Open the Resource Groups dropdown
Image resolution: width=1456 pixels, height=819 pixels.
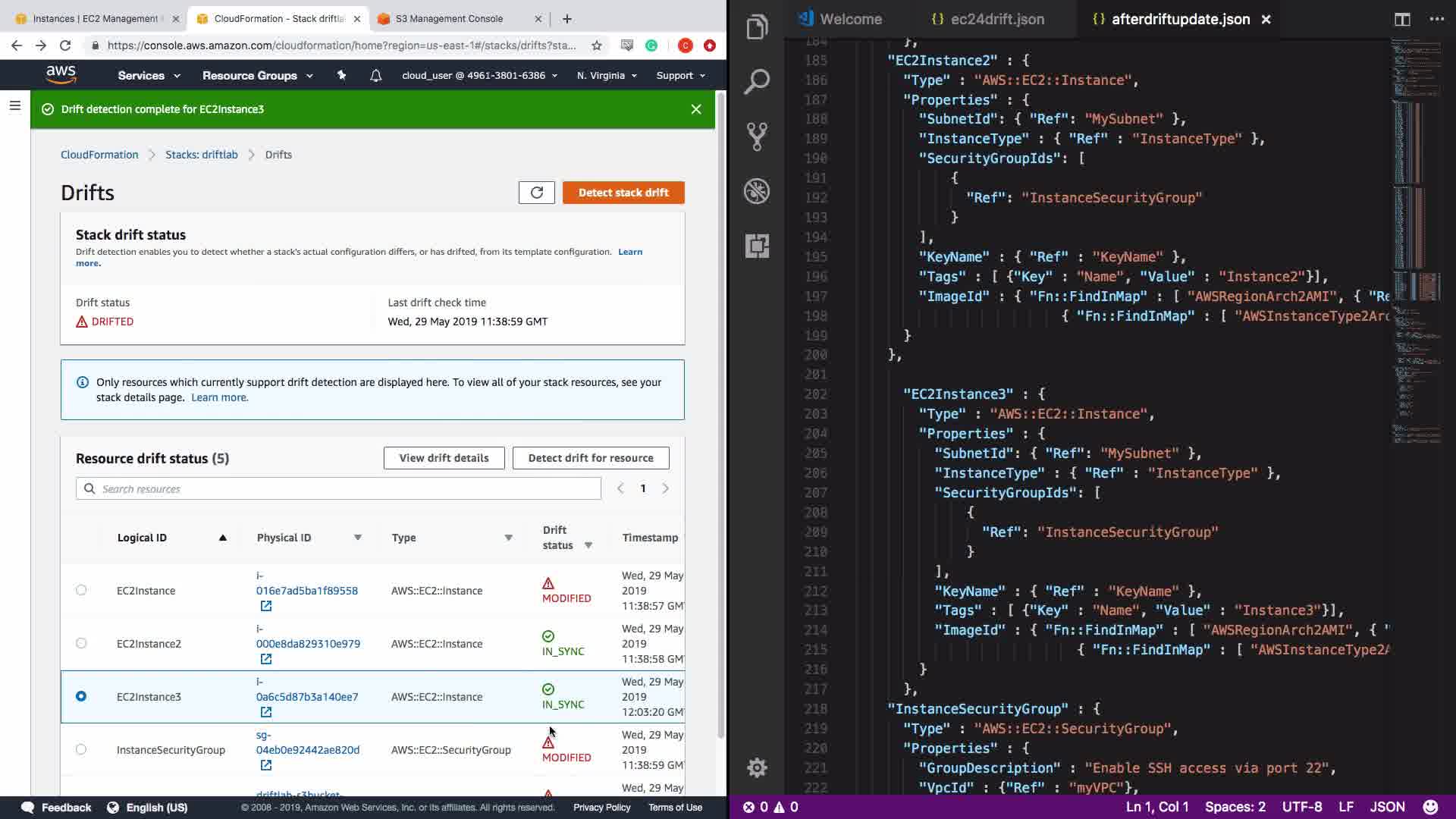point(257,76)
